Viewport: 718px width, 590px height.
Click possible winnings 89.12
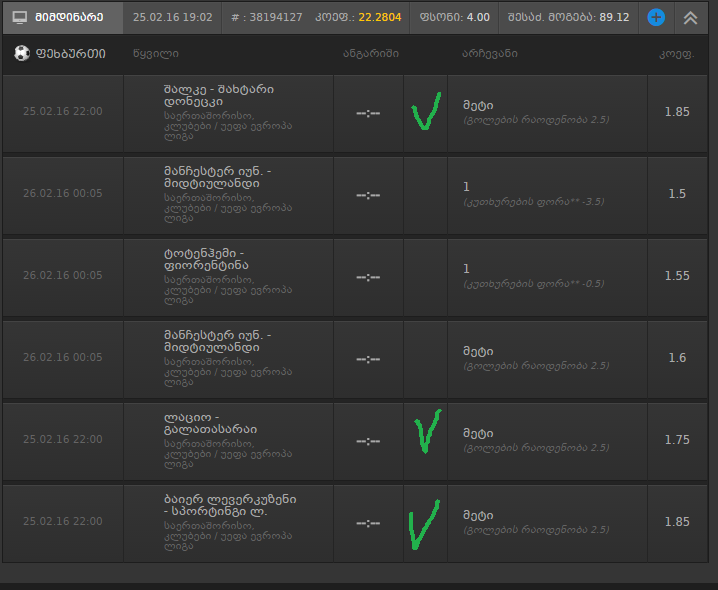[614, 17]
